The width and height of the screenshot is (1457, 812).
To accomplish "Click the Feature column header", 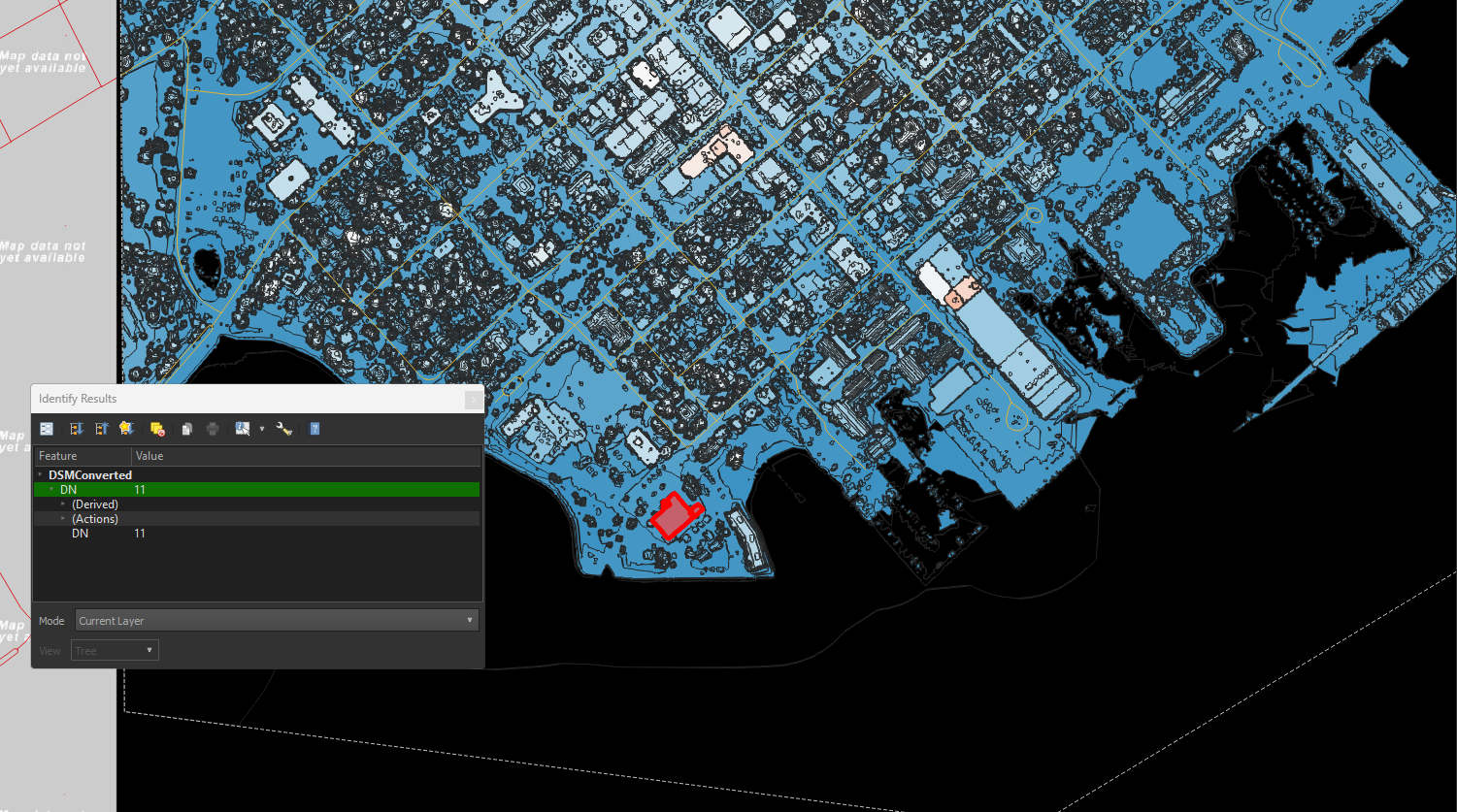I will 83,456.
